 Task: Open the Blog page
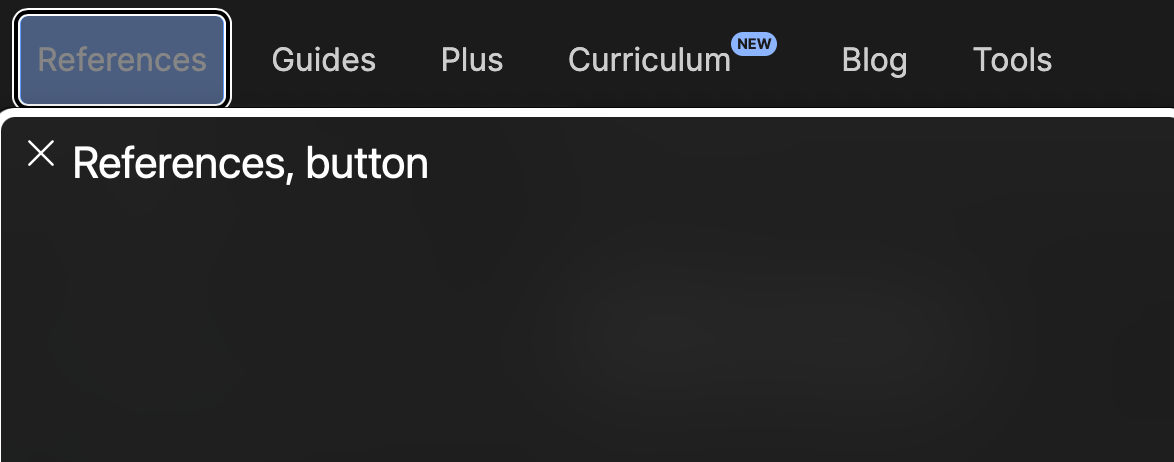pos(875,60)
